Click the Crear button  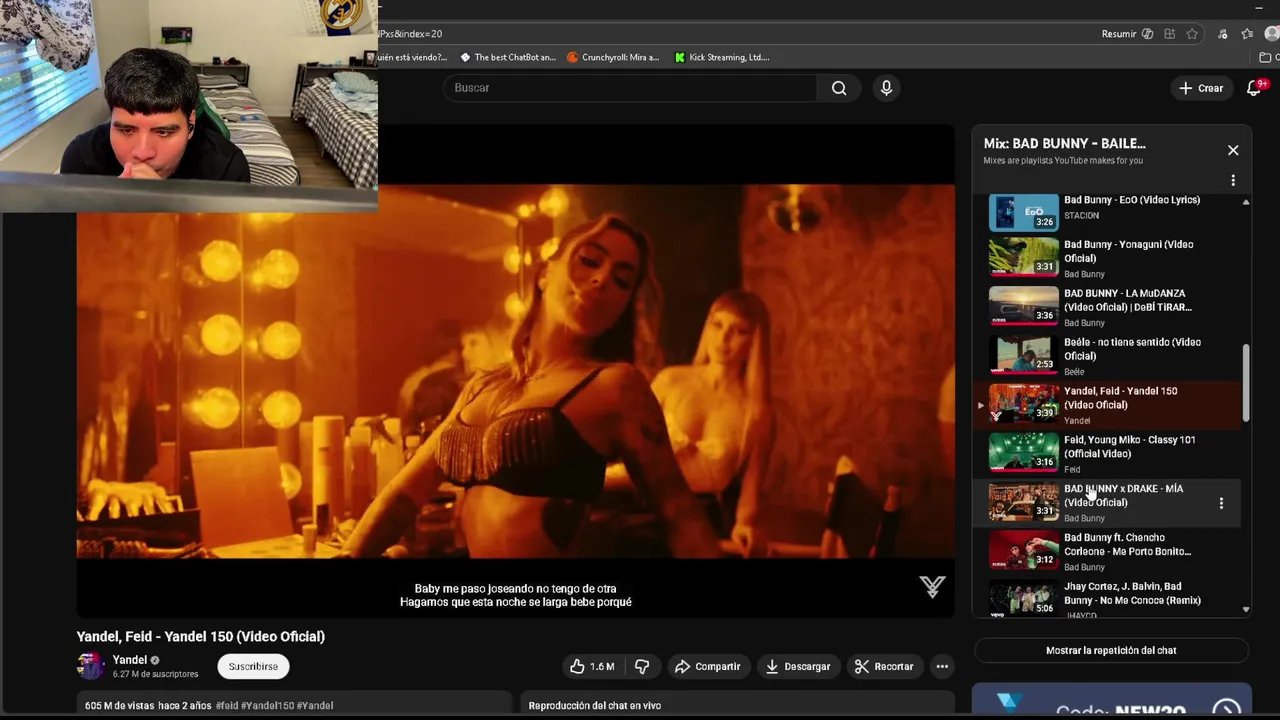(x=1201, y=88)
